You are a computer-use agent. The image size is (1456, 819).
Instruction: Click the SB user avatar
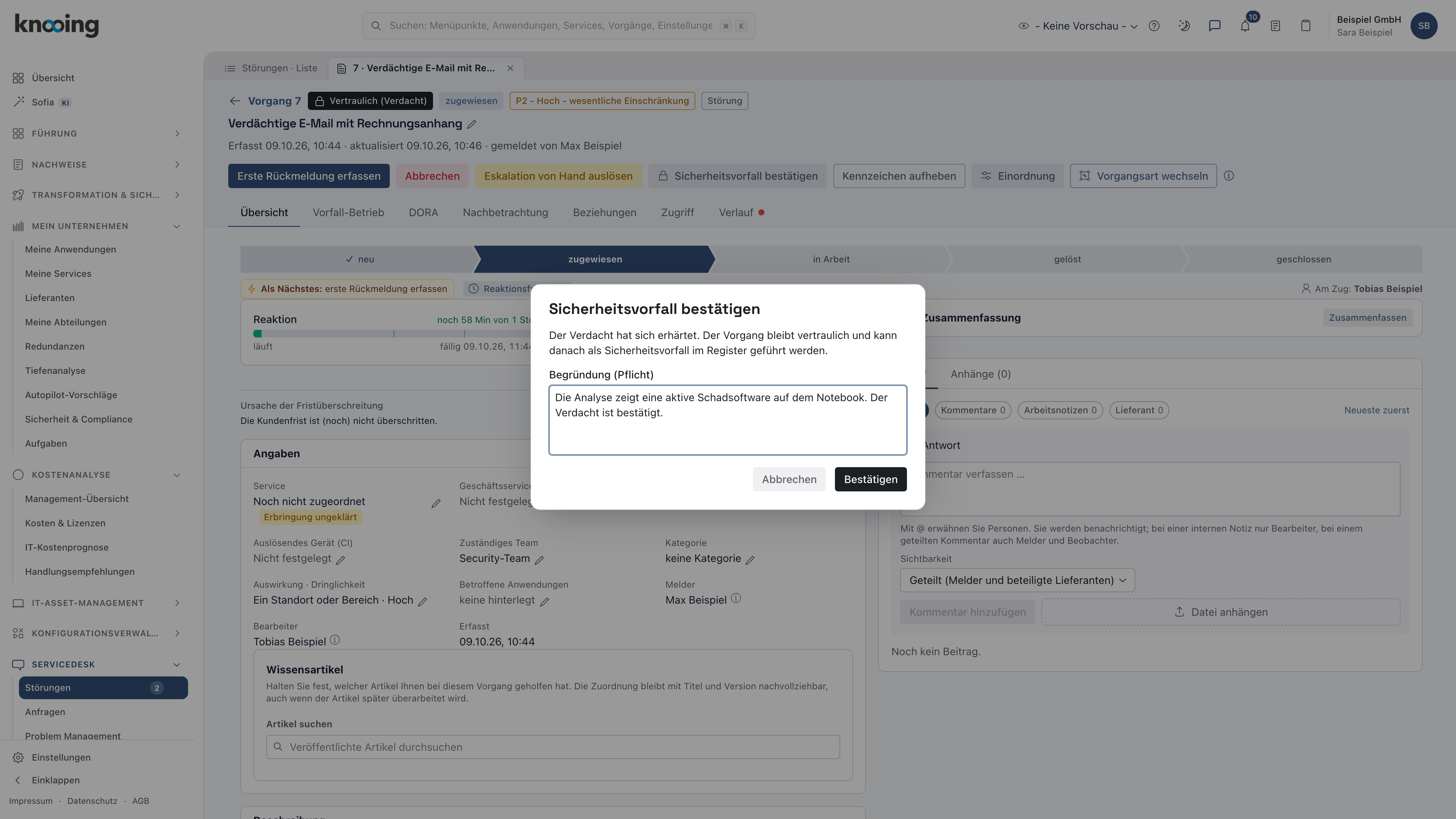[1424, 26]
